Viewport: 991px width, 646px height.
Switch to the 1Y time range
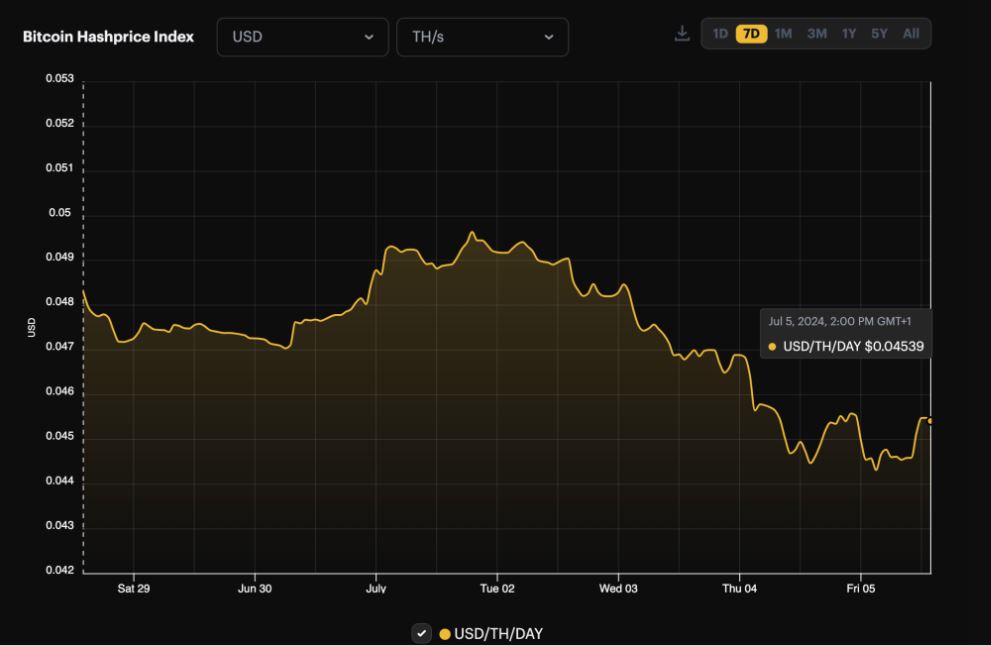(849, 34)
